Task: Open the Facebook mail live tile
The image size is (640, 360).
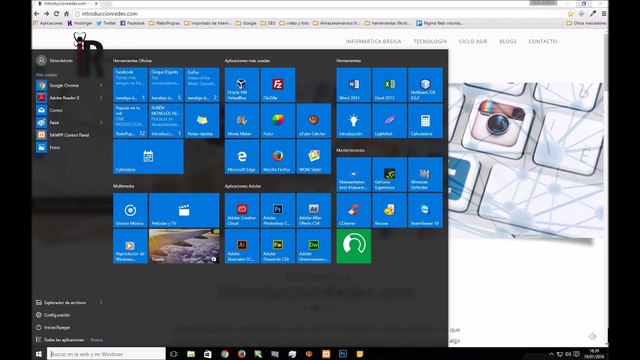Action: 130,85
